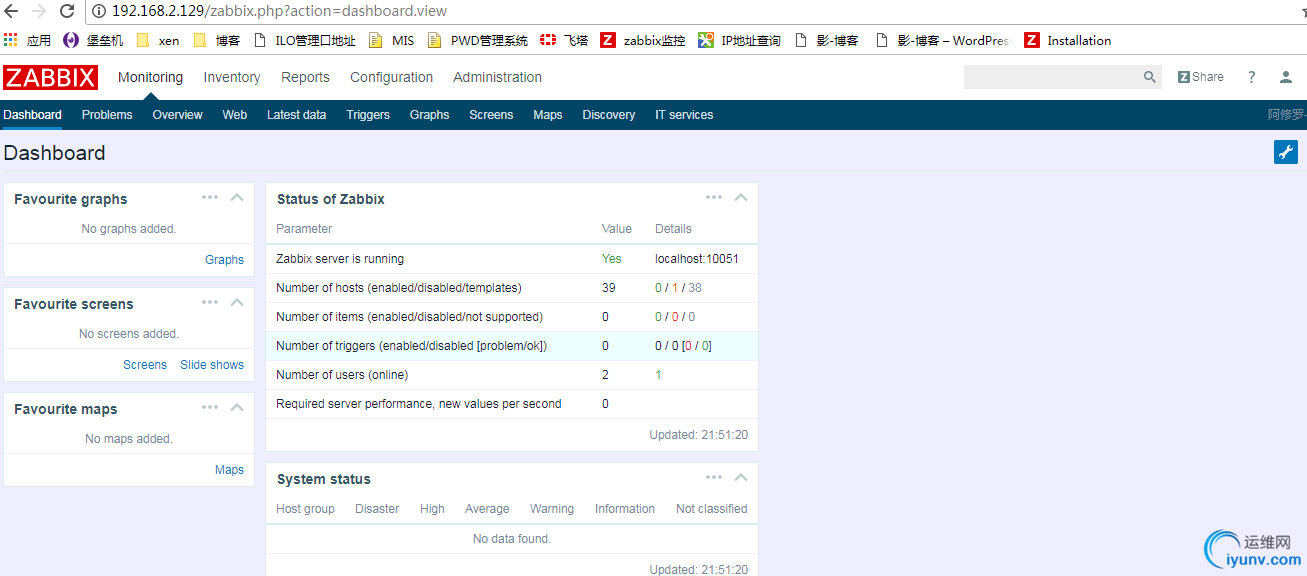1307x576 pixels.
Task: Open the 影-博客 bookmark
Action: [x=826, y=40]
